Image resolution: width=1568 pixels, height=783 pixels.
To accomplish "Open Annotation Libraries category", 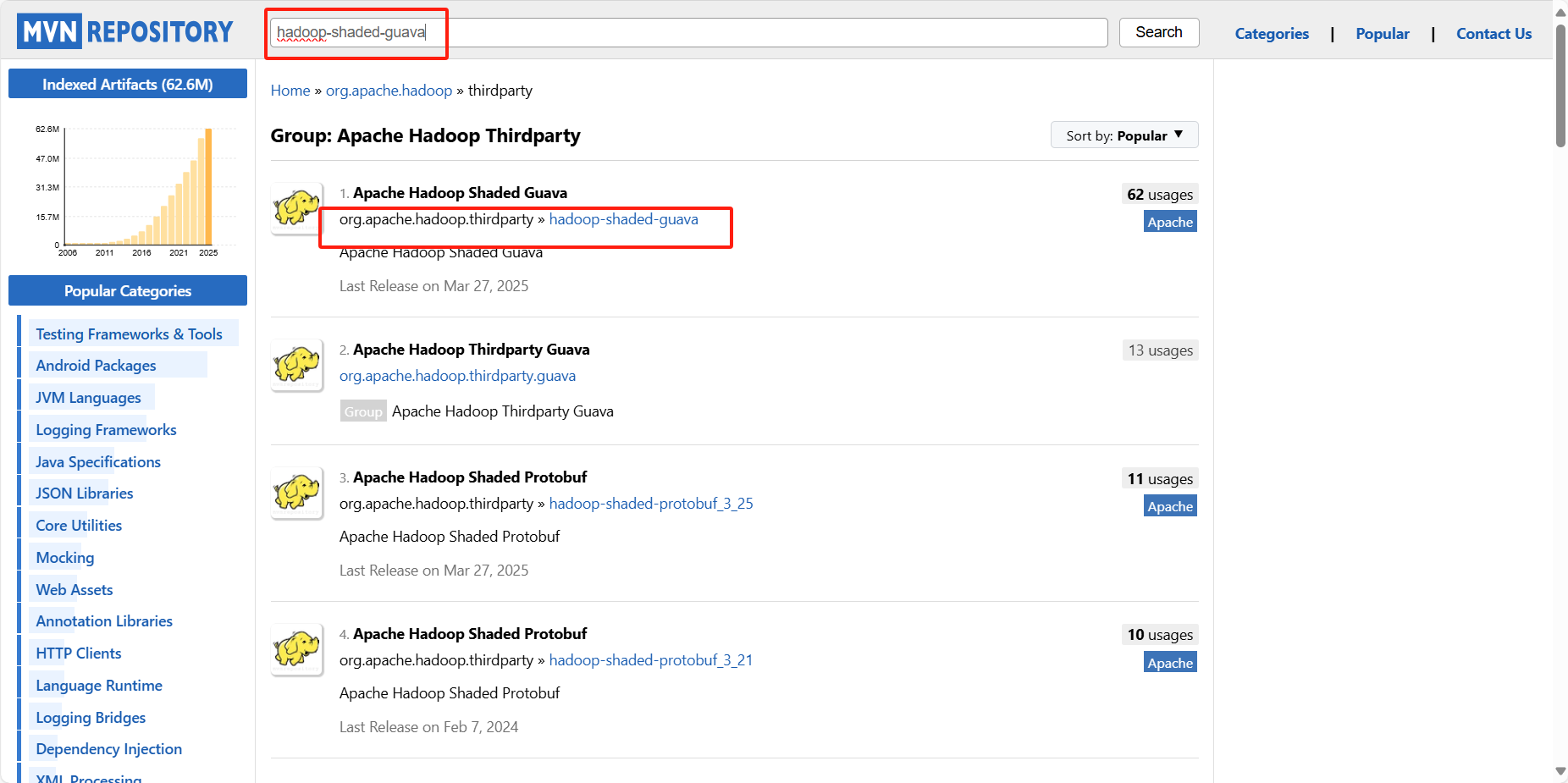I will pos(104,621).
